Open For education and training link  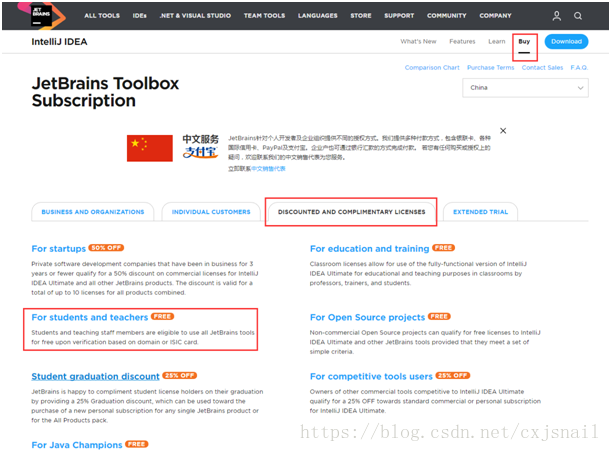[x=369, y=249]
